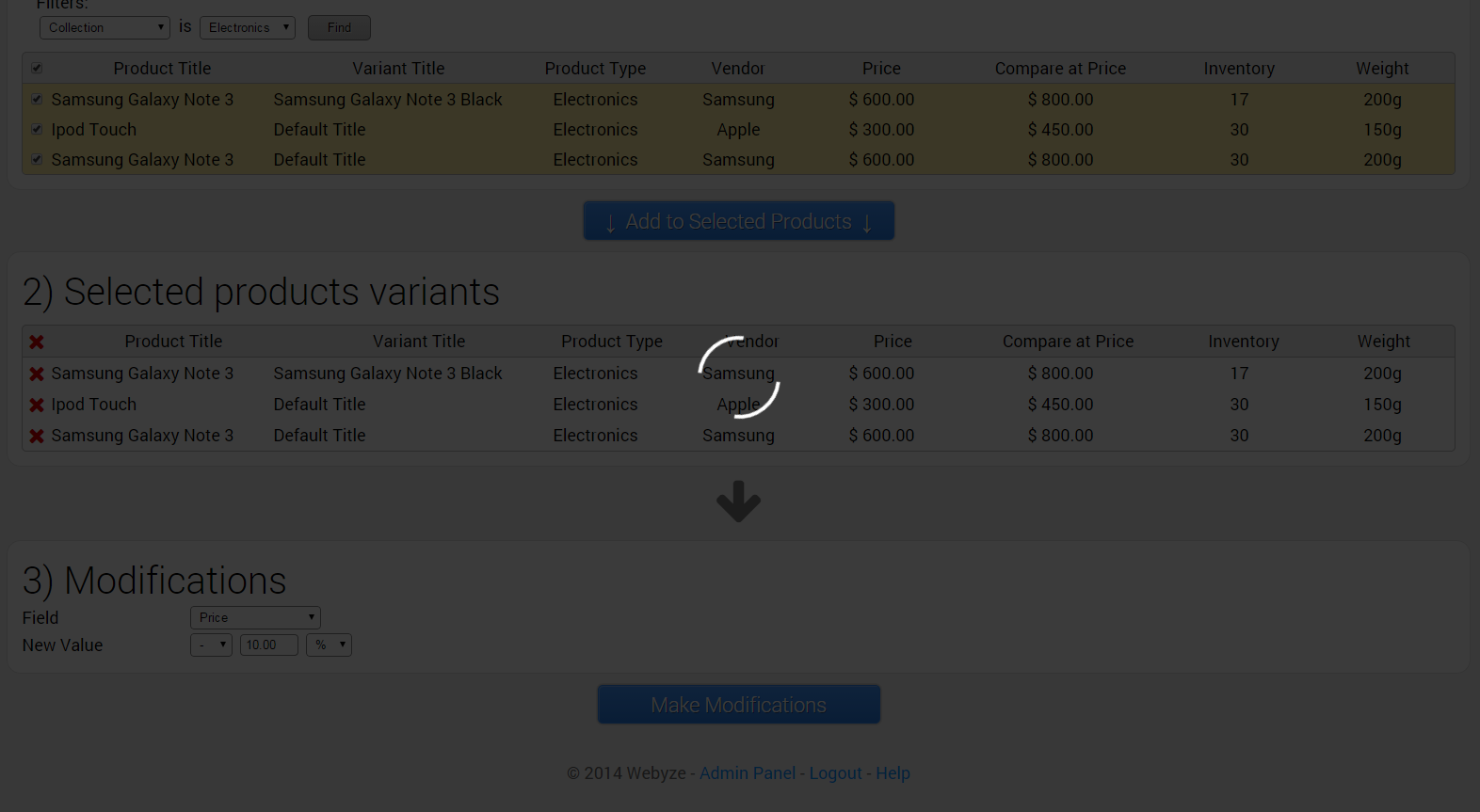This screenshot has width=1480, height=812.
Task: Uncheck Samsung Galaxy Note 3 Default Title checkbox
Action: 37,159
